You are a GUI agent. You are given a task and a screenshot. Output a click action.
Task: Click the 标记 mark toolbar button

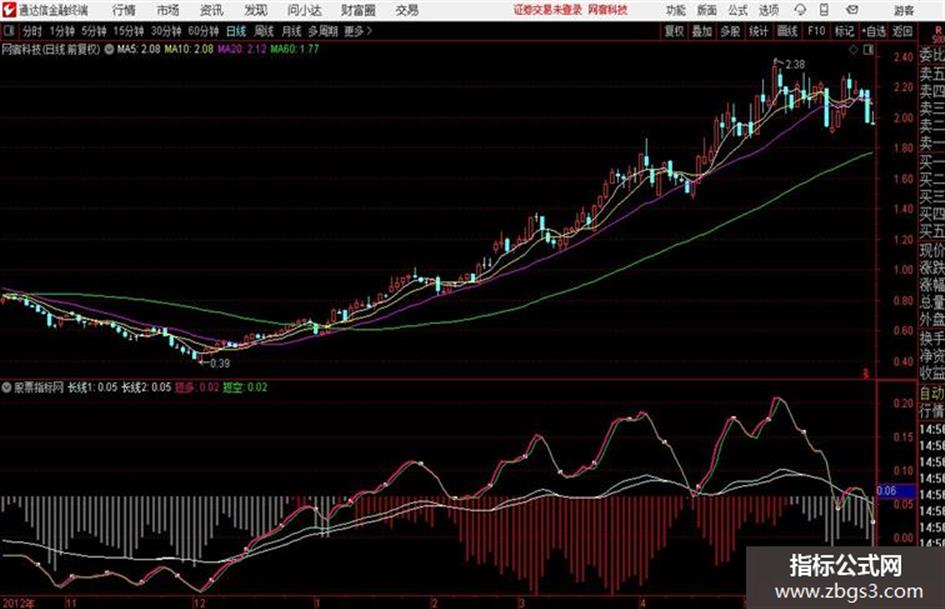(x=844, y=31)
